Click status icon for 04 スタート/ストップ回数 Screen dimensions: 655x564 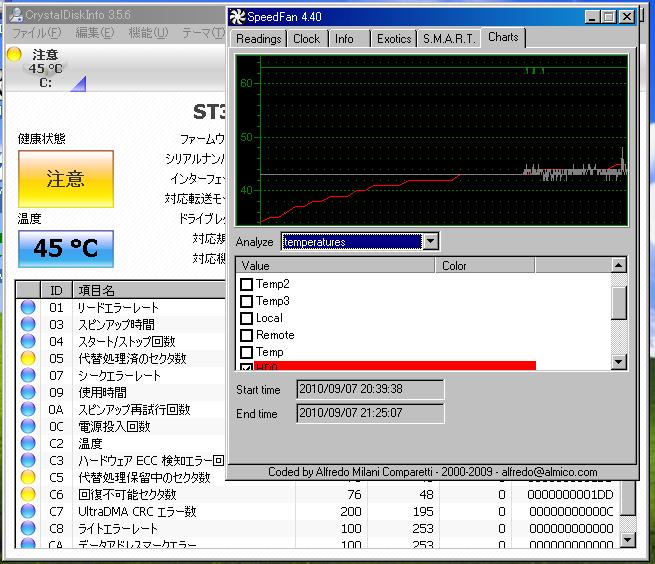[x=28, y=341]
